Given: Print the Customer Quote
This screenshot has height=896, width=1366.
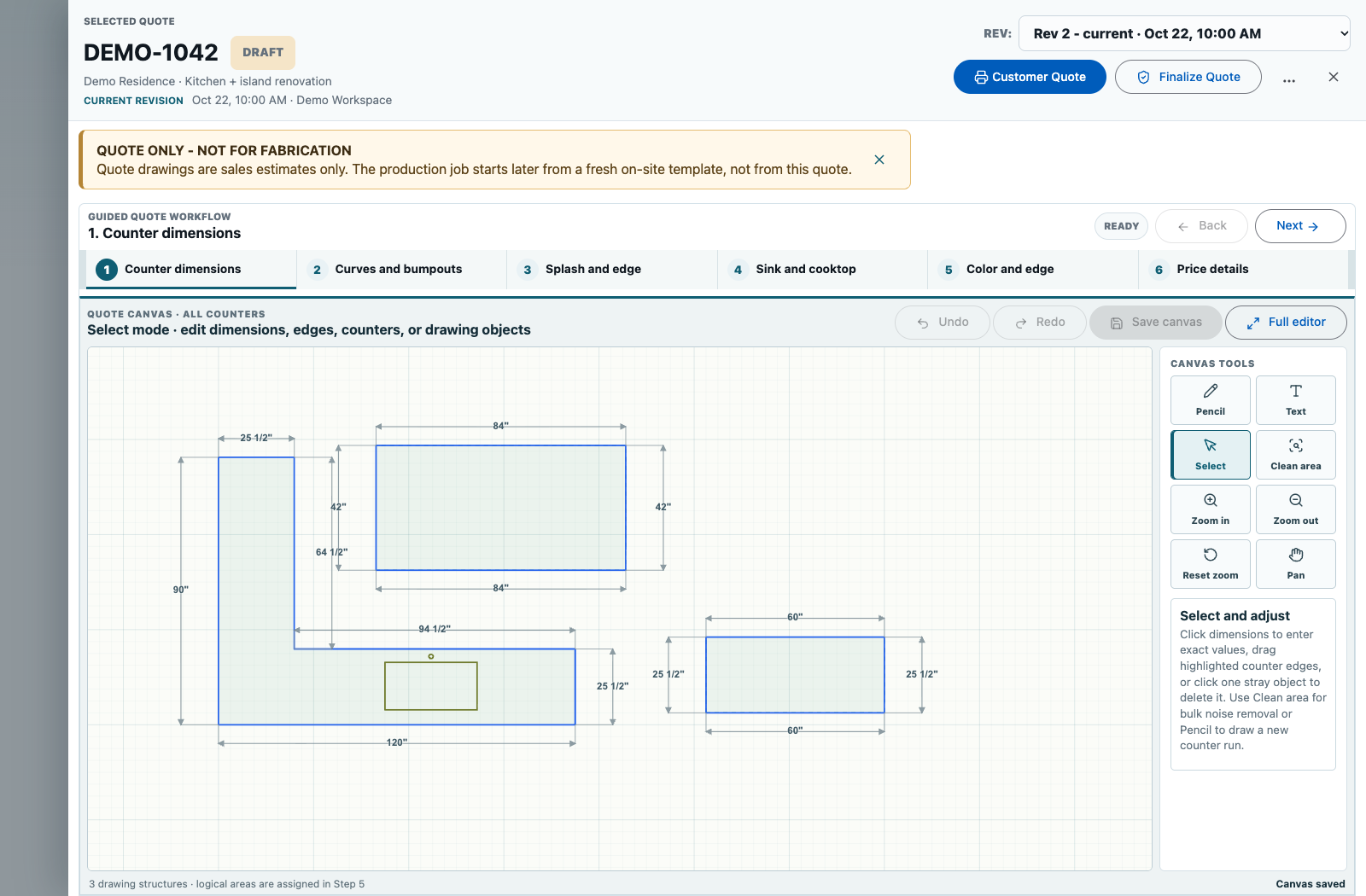Looking at the screenshot, I should 1030,77.
